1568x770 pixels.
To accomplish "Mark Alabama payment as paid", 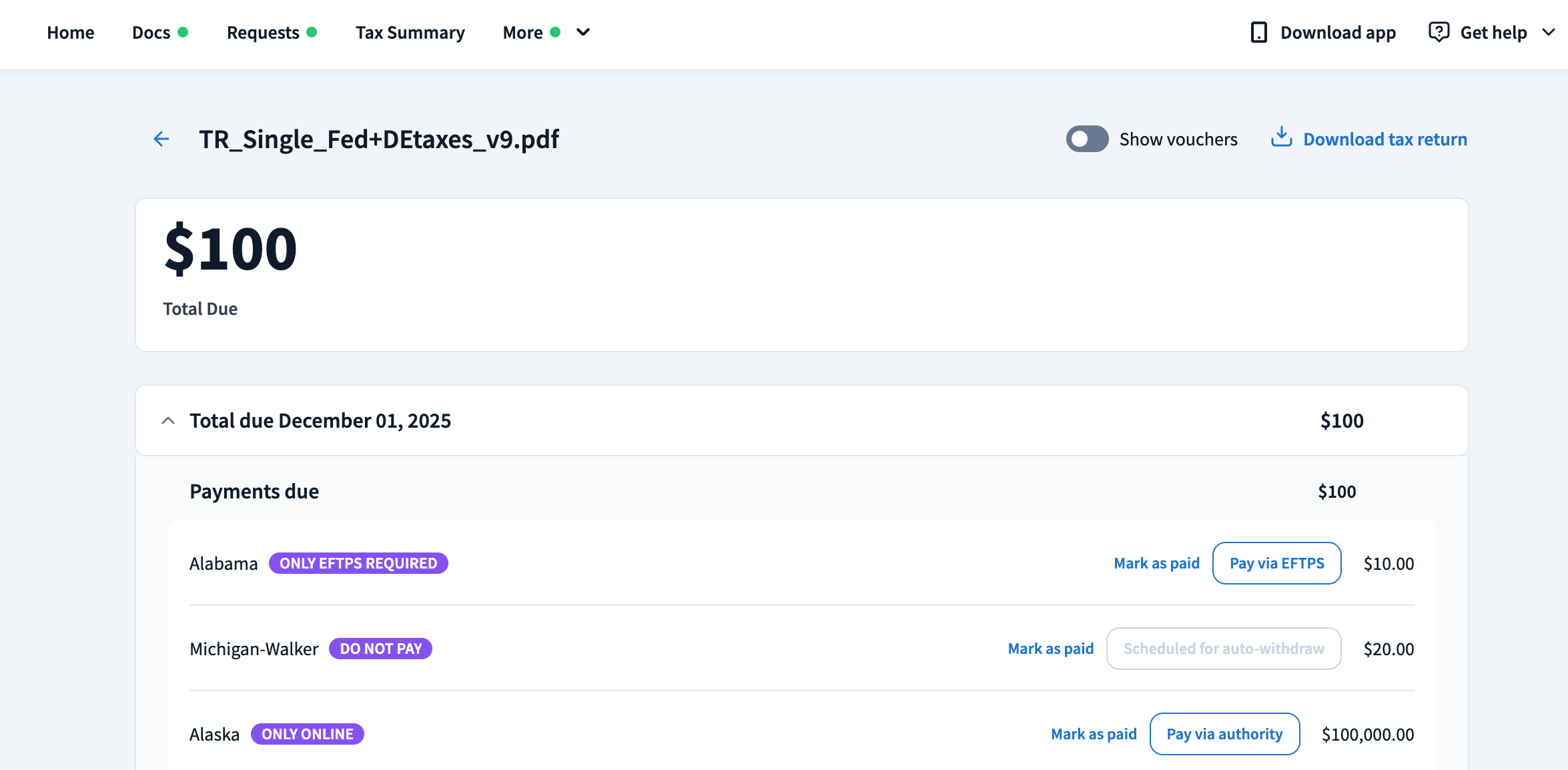I will pyautogui.click(x=1156, y=563).
